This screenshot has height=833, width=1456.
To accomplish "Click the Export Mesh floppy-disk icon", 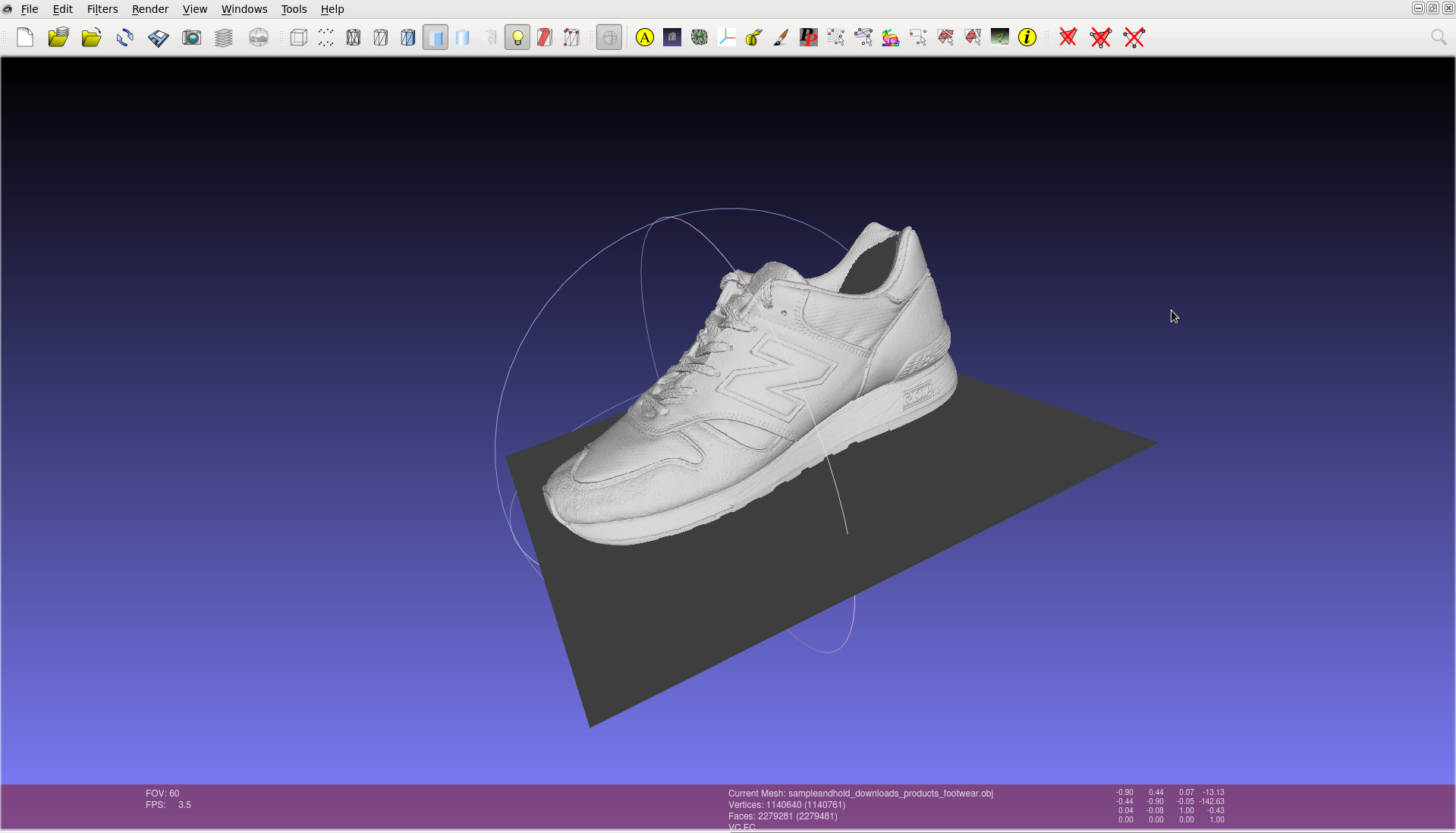I will pos(159,37).
